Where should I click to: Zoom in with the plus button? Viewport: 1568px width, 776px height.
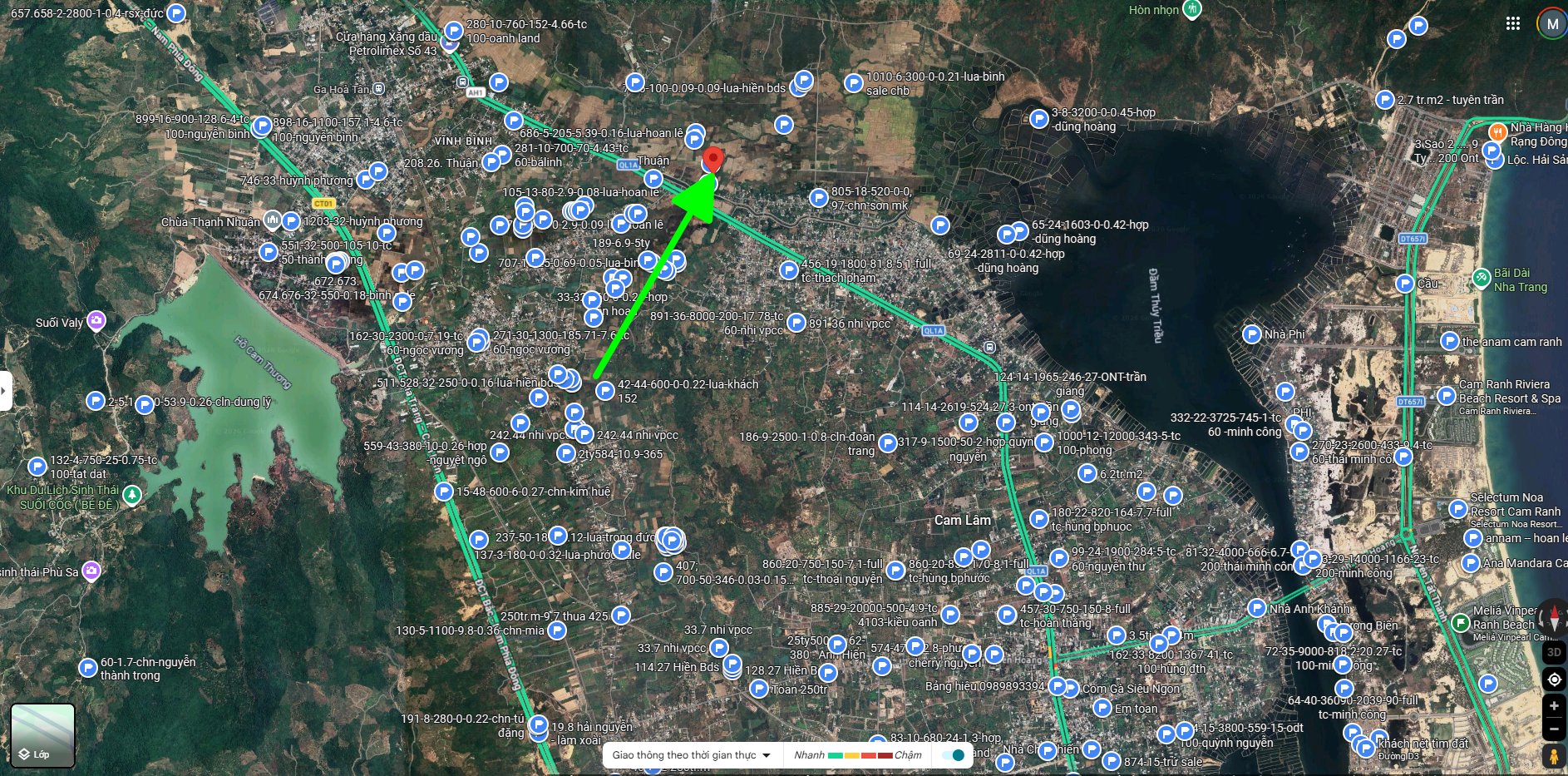tap(1554, 706)
